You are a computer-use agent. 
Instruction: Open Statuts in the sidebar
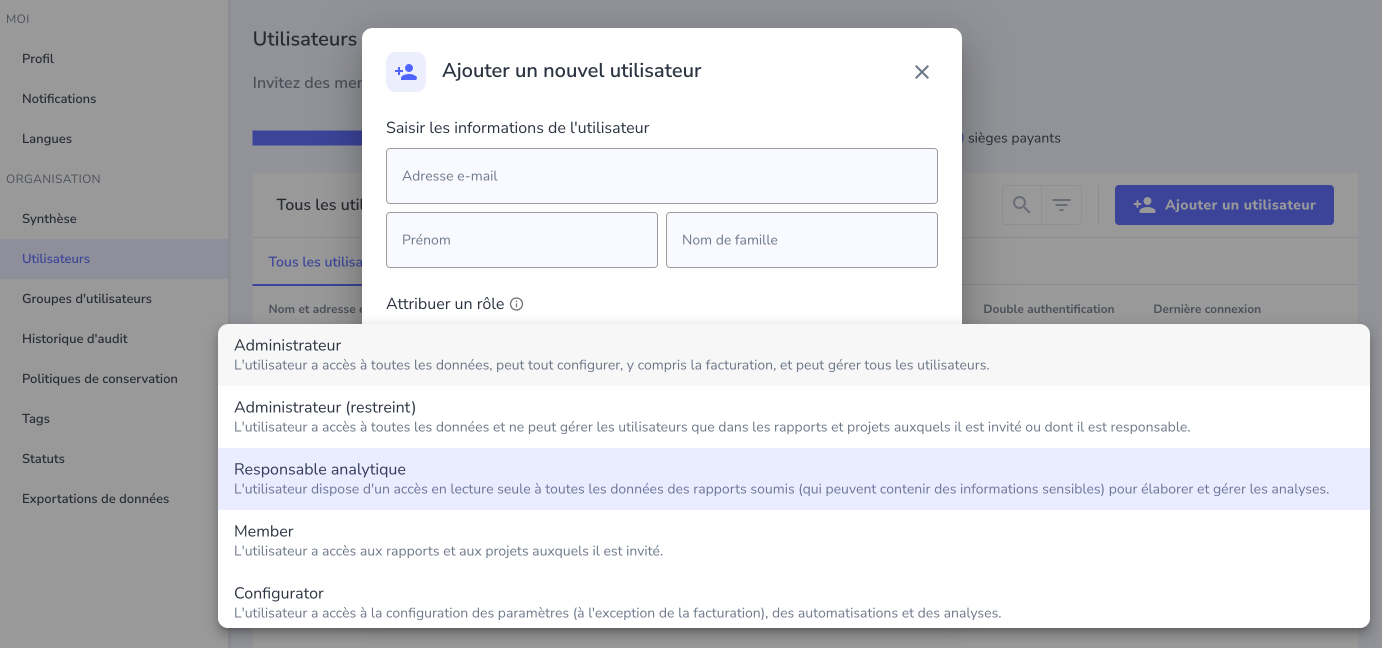coord(114,459)
